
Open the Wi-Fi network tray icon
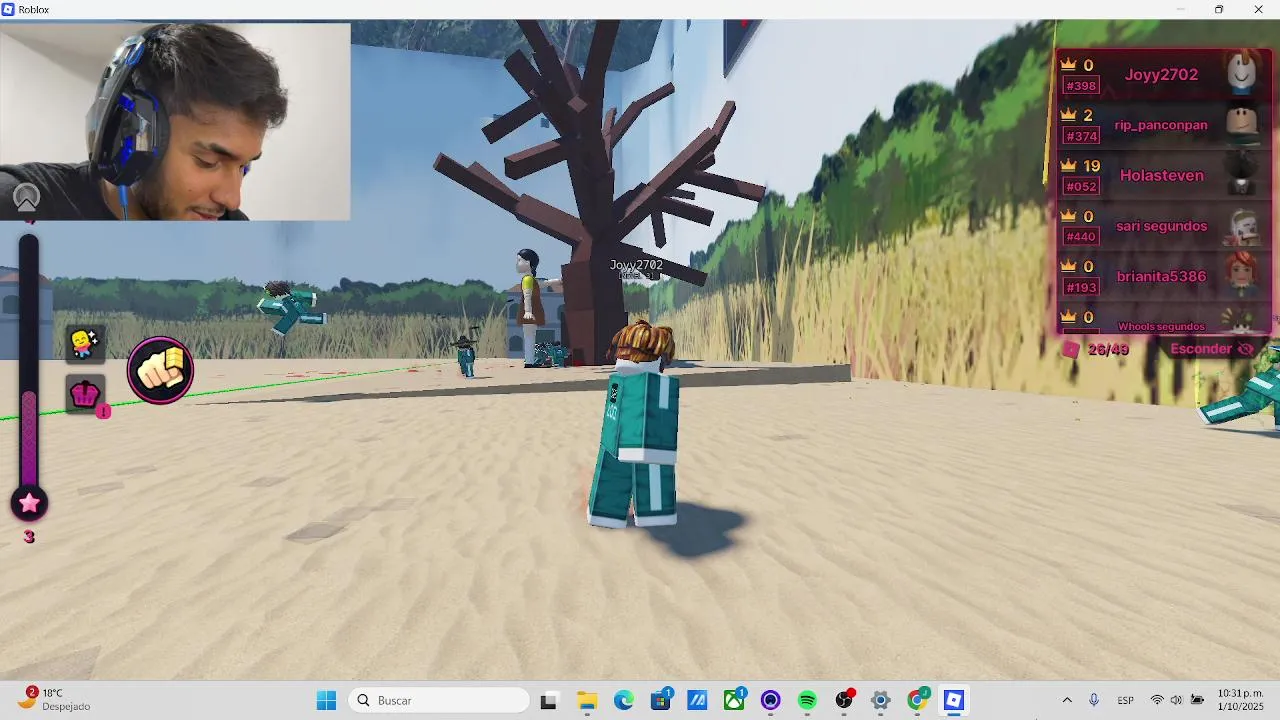1157,701
